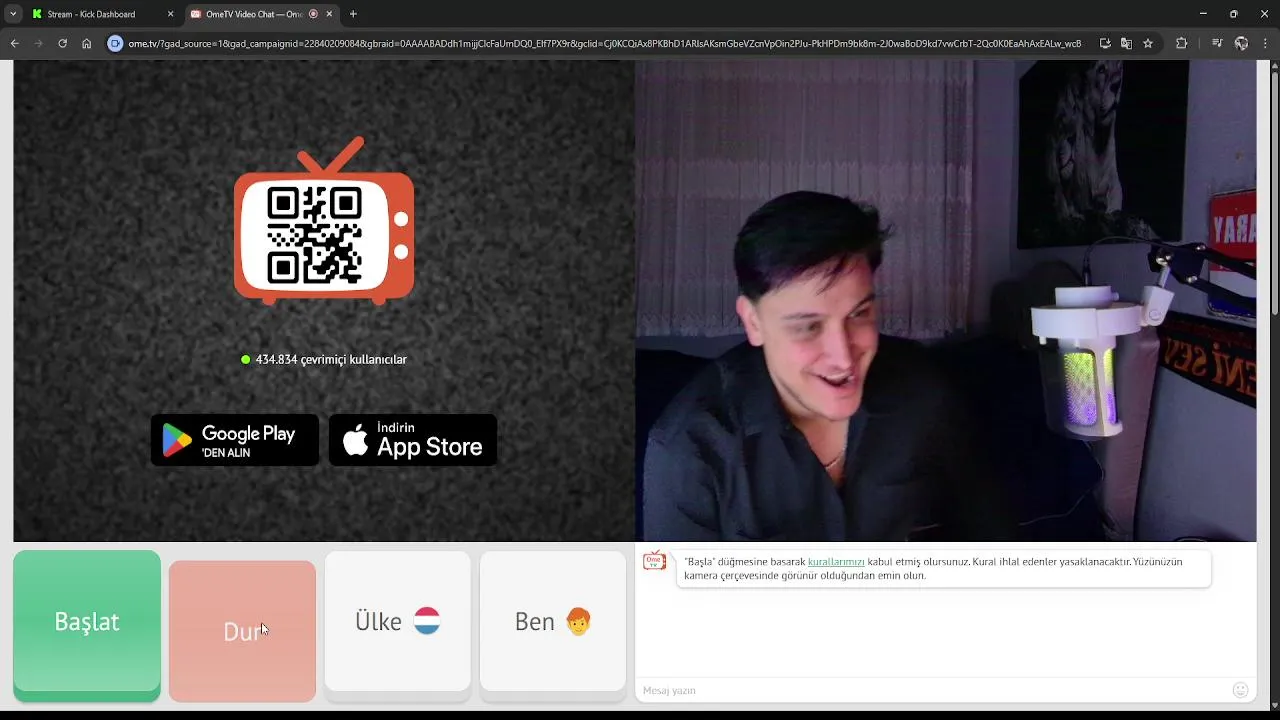
Task: Restore down the browser window
Action: pos(1233,14)
